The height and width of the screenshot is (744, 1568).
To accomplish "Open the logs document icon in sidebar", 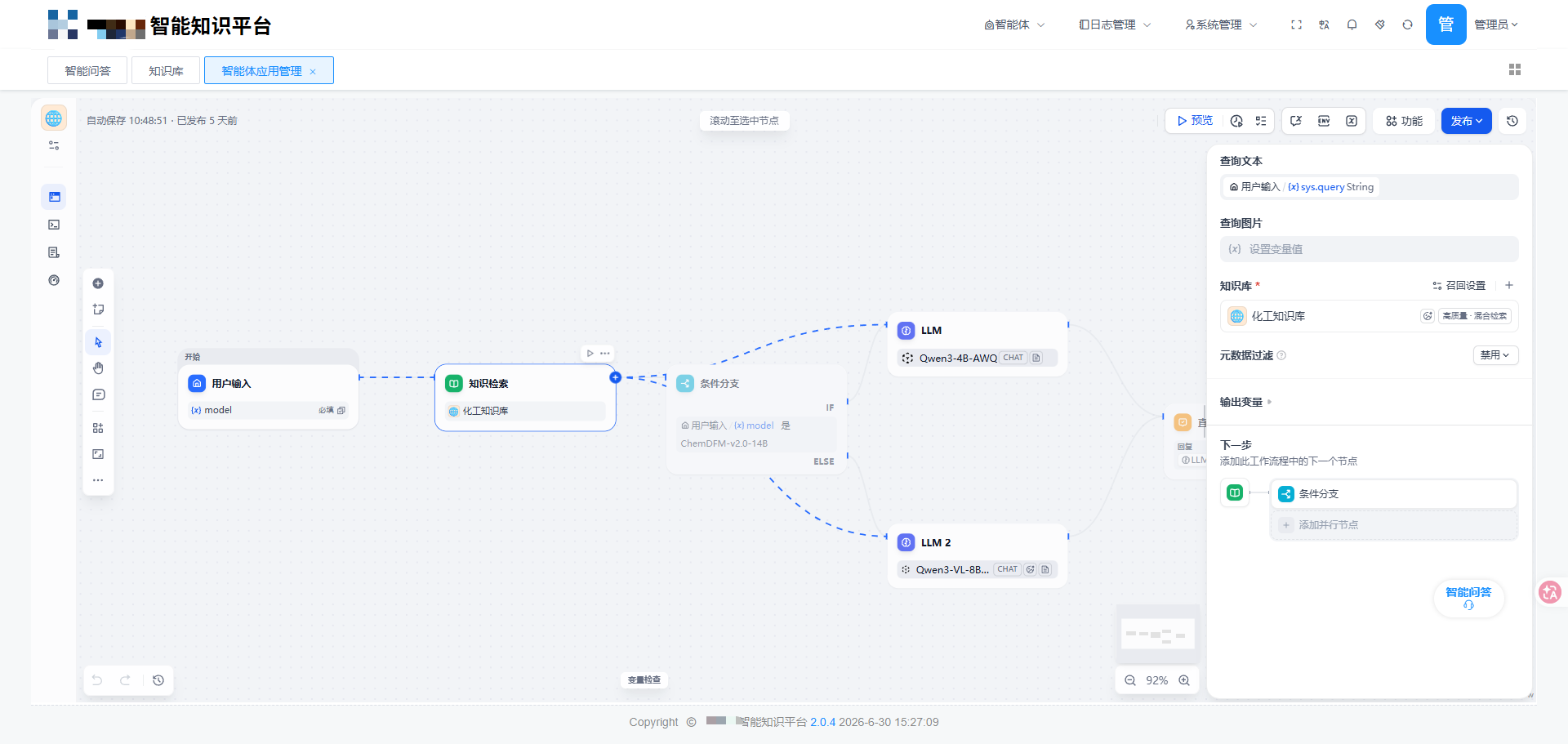I will coord(54,252).
